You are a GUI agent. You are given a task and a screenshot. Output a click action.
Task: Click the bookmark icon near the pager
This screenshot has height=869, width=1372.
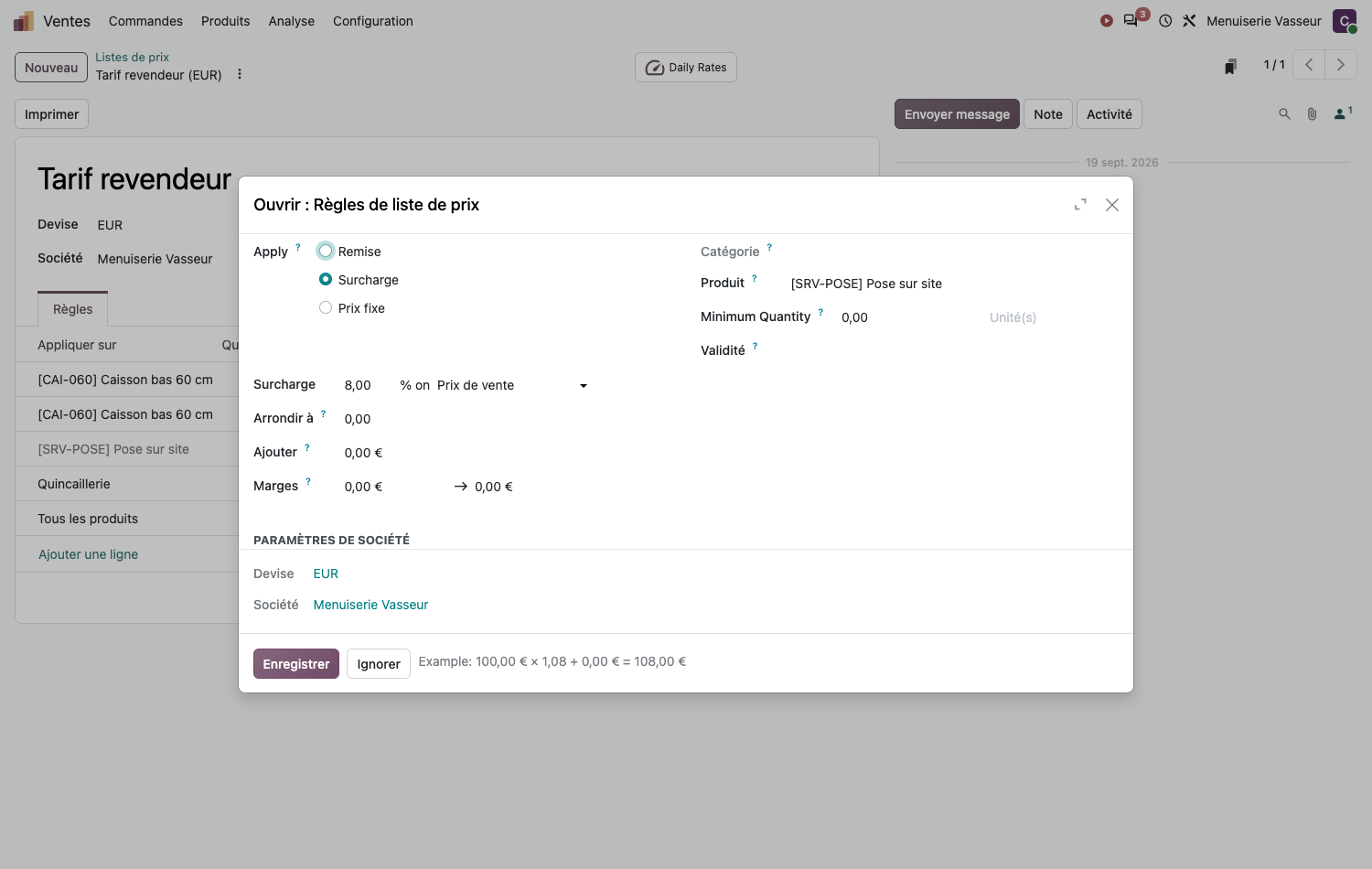[1231, 66]
